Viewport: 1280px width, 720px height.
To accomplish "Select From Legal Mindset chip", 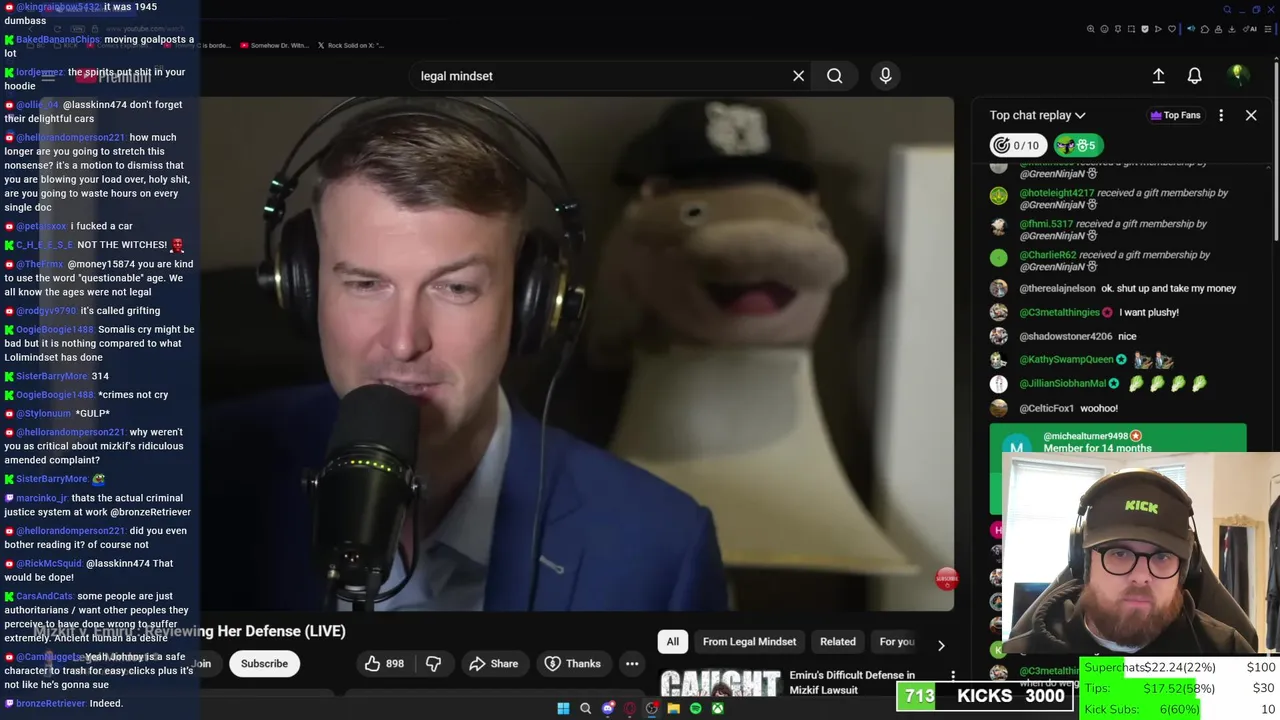I will [749, 642].
